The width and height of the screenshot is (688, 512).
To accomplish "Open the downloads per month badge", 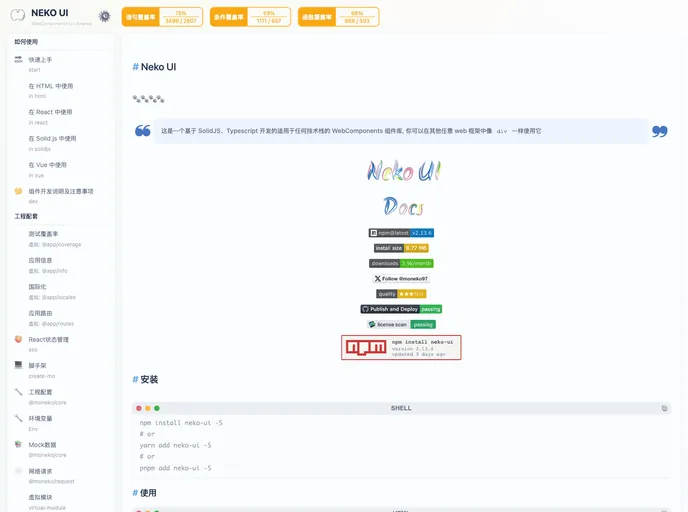I will point(401,263).
